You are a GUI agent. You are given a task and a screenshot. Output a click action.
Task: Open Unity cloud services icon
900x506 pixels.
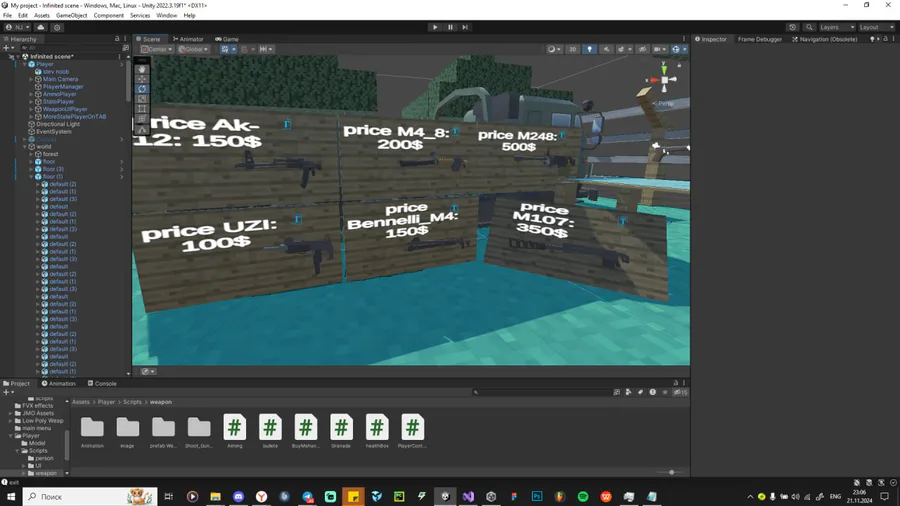[41, 27]
